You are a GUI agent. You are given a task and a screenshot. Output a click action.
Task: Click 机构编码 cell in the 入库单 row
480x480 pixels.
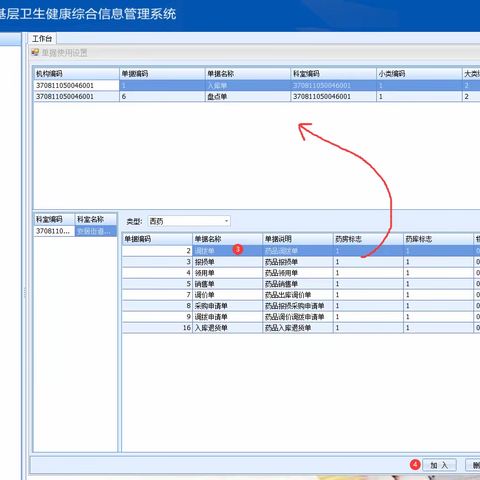76,85
